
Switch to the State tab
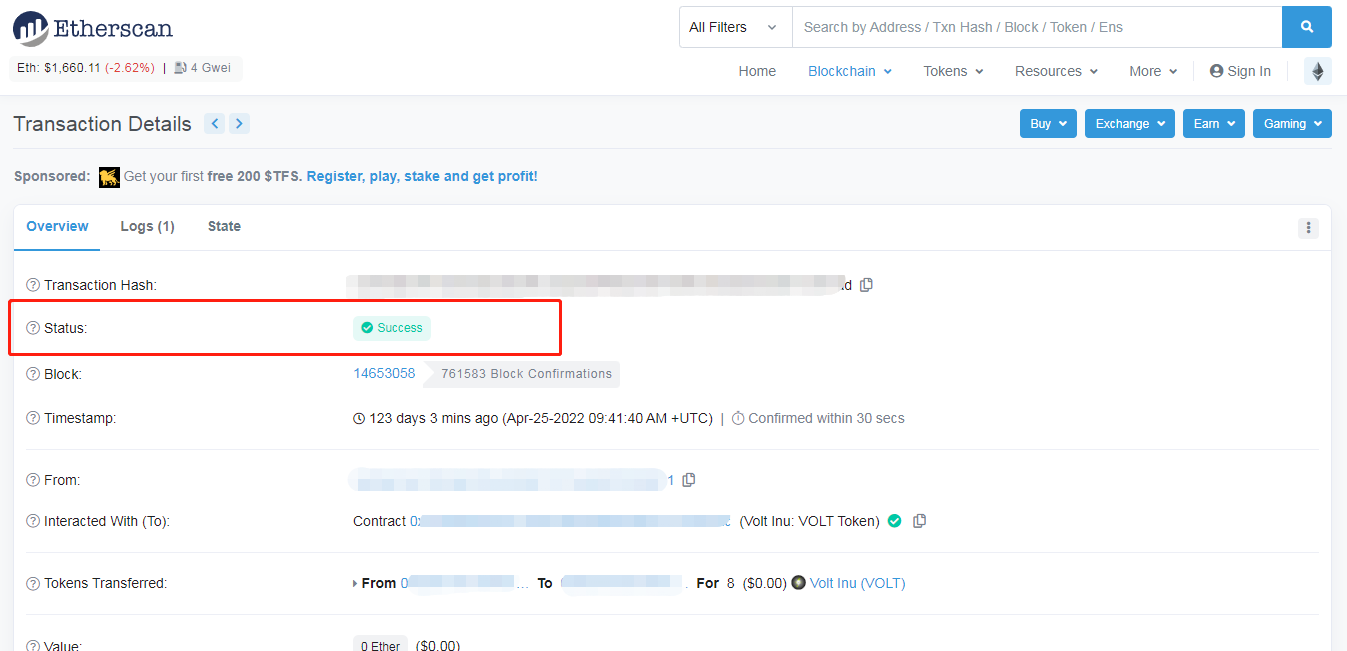point(224,226)
